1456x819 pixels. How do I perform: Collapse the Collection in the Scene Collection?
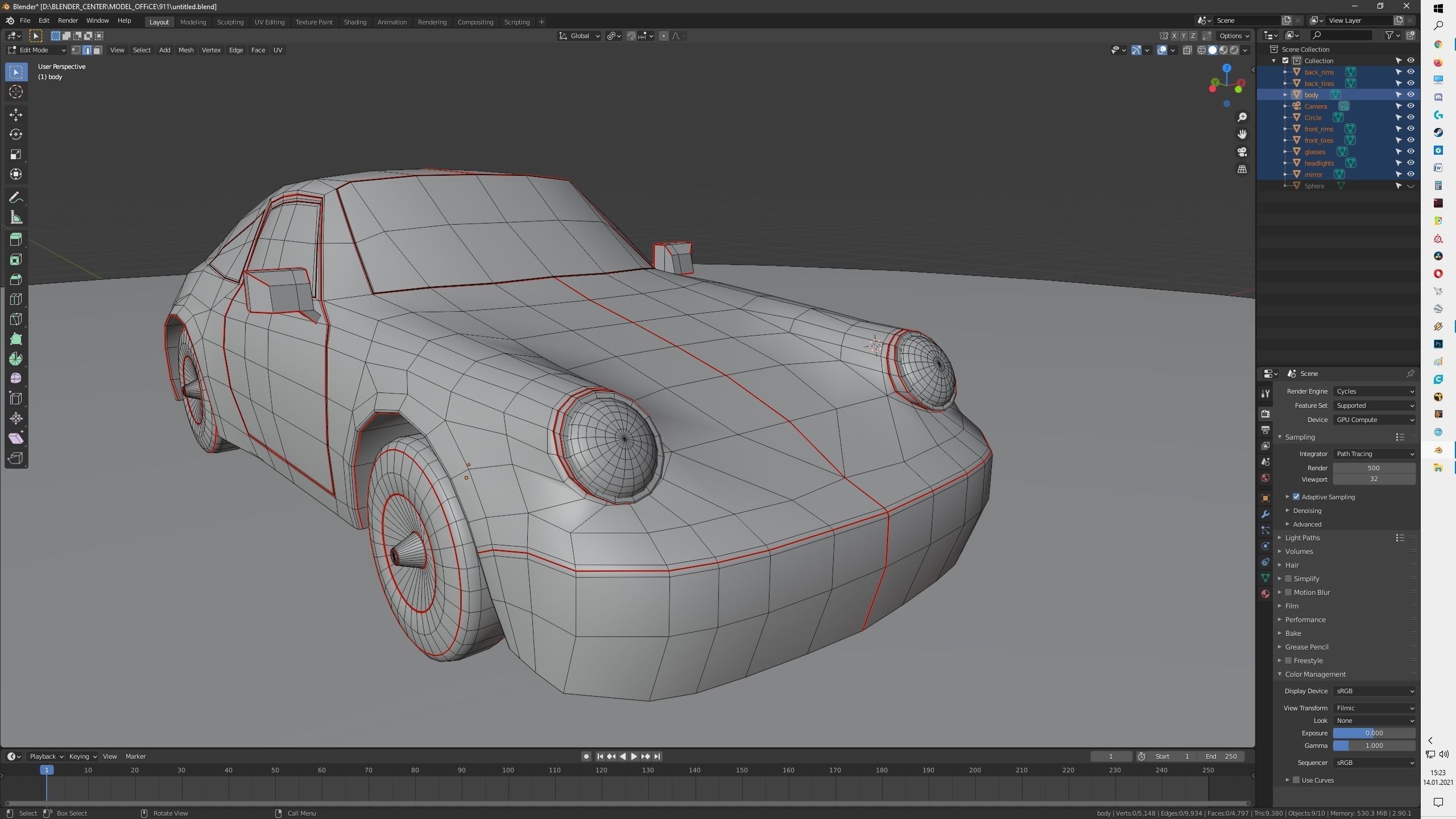tap(1274, 60)
